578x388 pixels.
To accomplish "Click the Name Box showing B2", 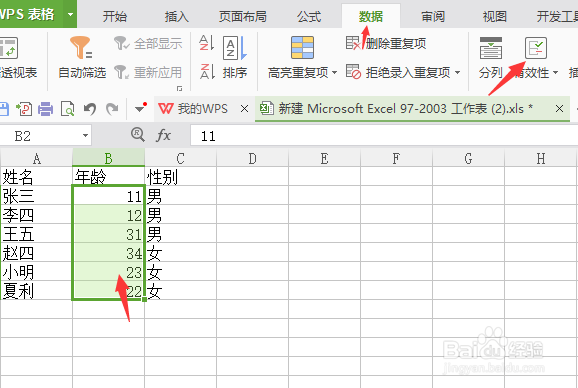I will coord(40,136).
